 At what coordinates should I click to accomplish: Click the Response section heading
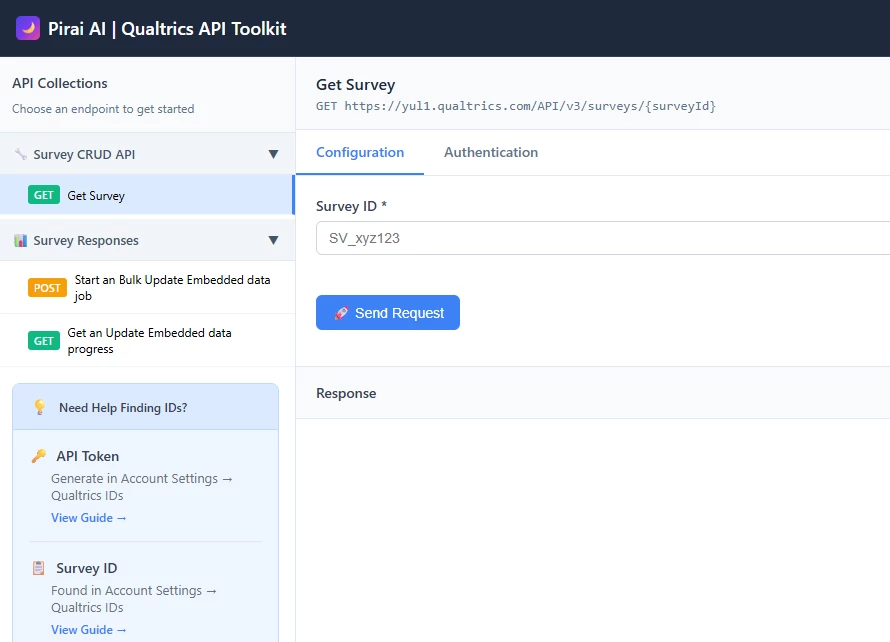tap(346, 393)
